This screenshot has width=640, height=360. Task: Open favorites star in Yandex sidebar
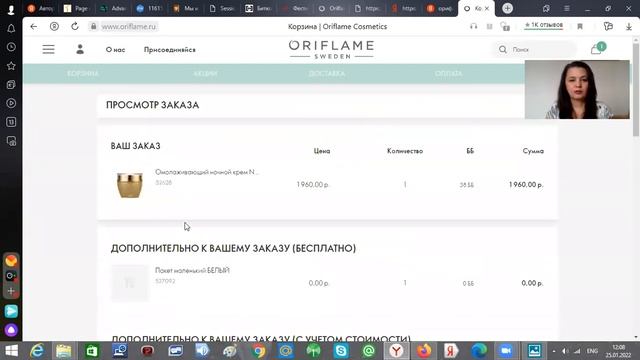pyautogui.click(x=11, y=66)
